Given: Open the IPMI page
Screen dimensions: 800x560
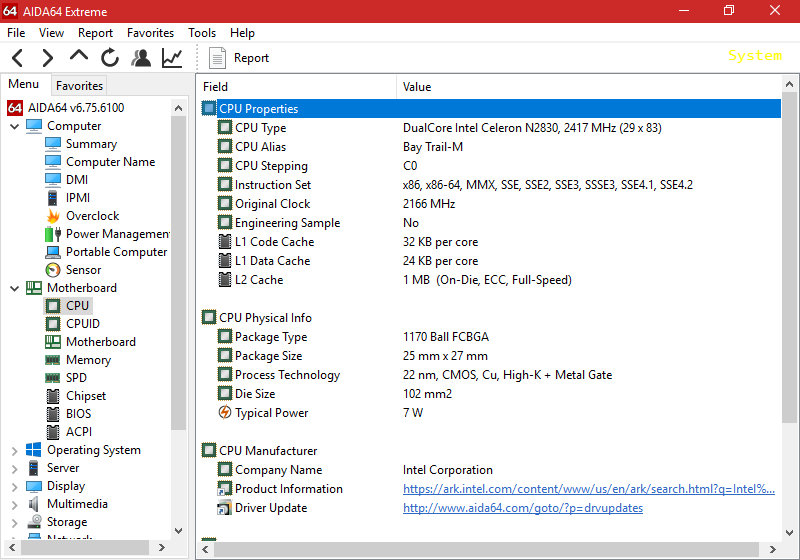Looking at the screenshot, I should point(78,197).
